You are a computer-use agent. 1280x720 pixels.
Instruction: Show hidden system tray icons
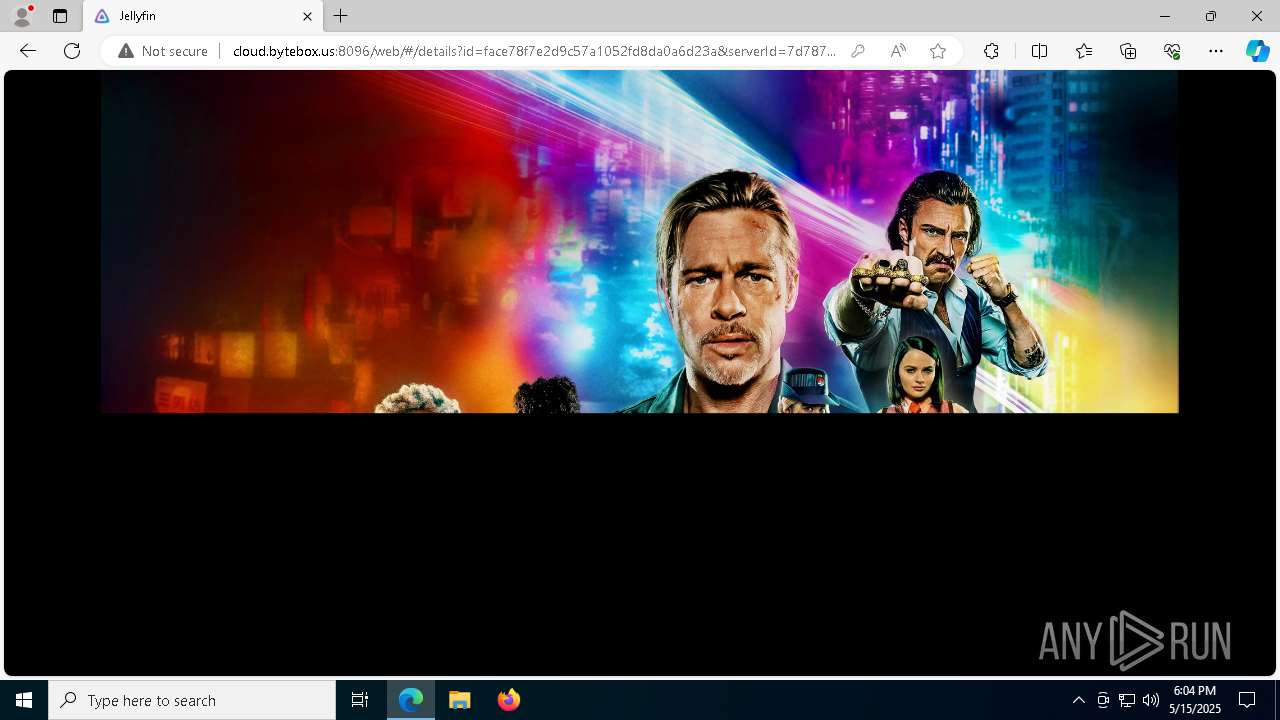(x=1078, y=700)
